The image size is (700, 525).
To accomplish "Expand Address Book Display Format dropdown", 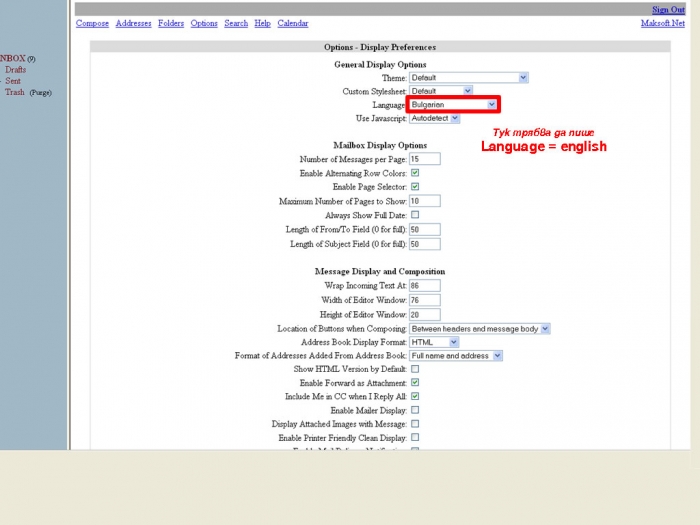I will click(x=434, y=342).
